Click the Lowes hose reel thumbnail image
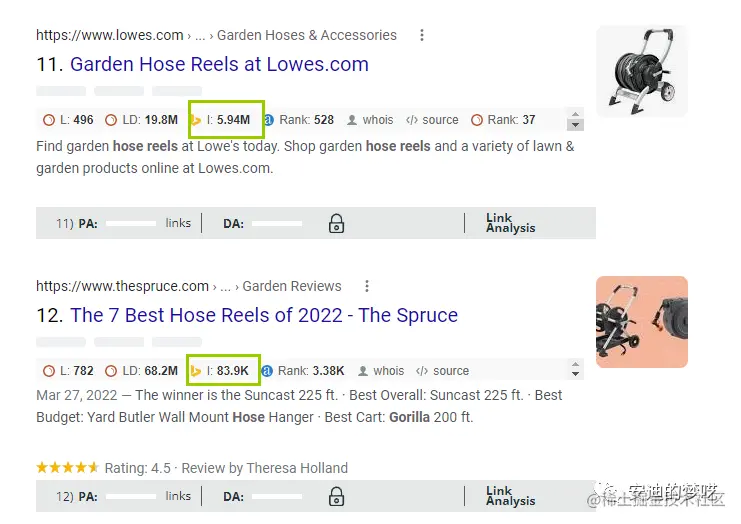The image size is (741, 524). coord(642,71)
